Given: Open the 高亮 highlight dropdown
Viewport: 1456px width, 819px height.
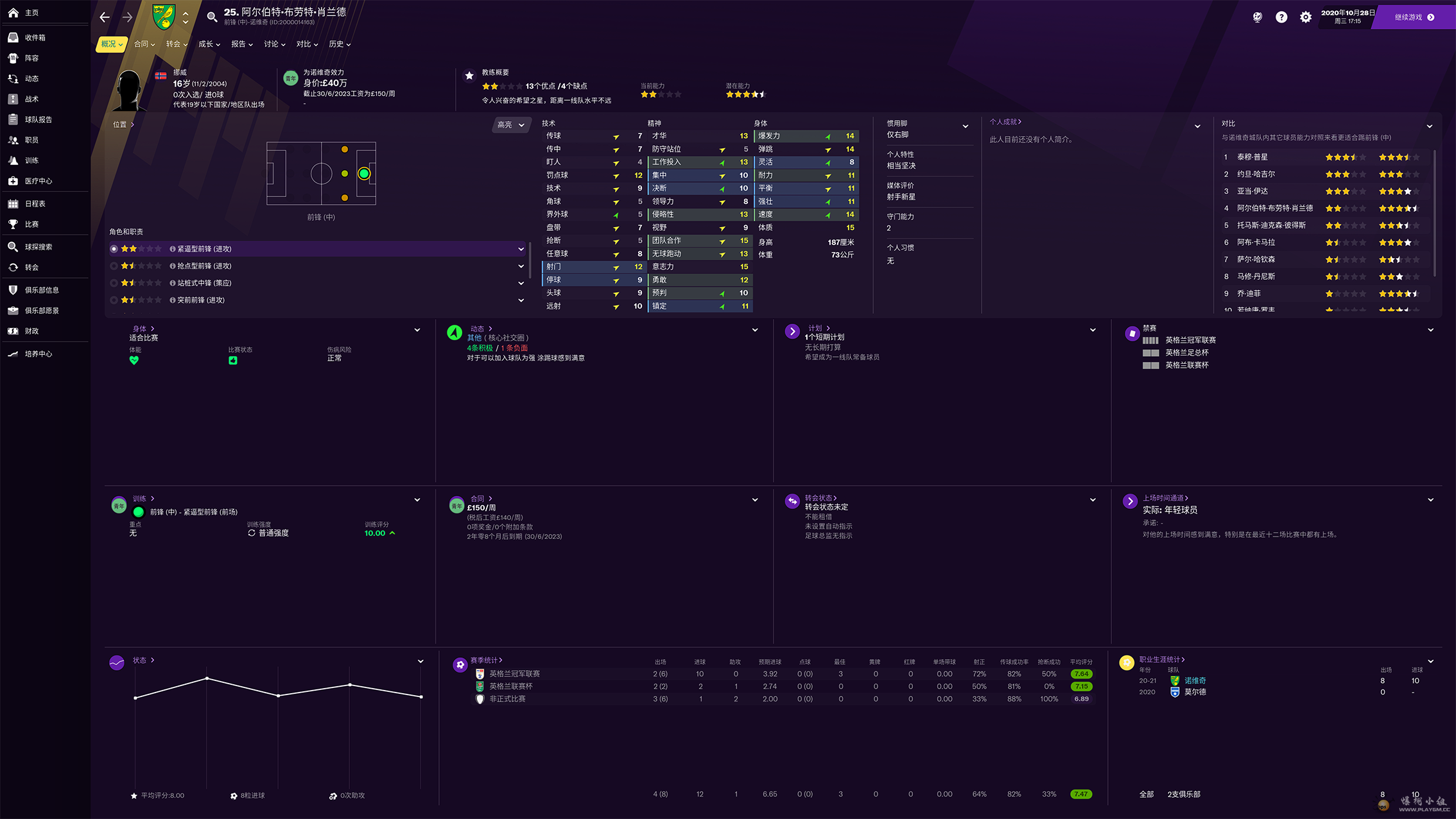Looking at the screenshot, I should coord(512,125).
